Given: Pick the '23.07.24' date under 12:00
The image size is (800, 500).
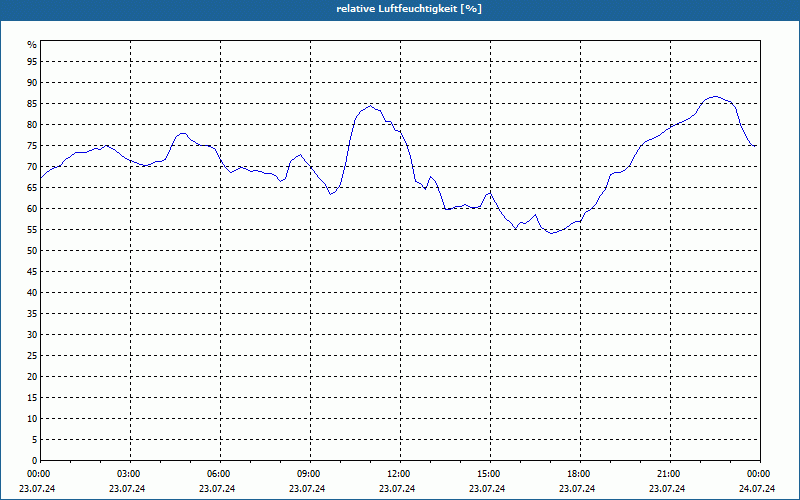Looking at the screenshot, I should (x=397, y=489).
